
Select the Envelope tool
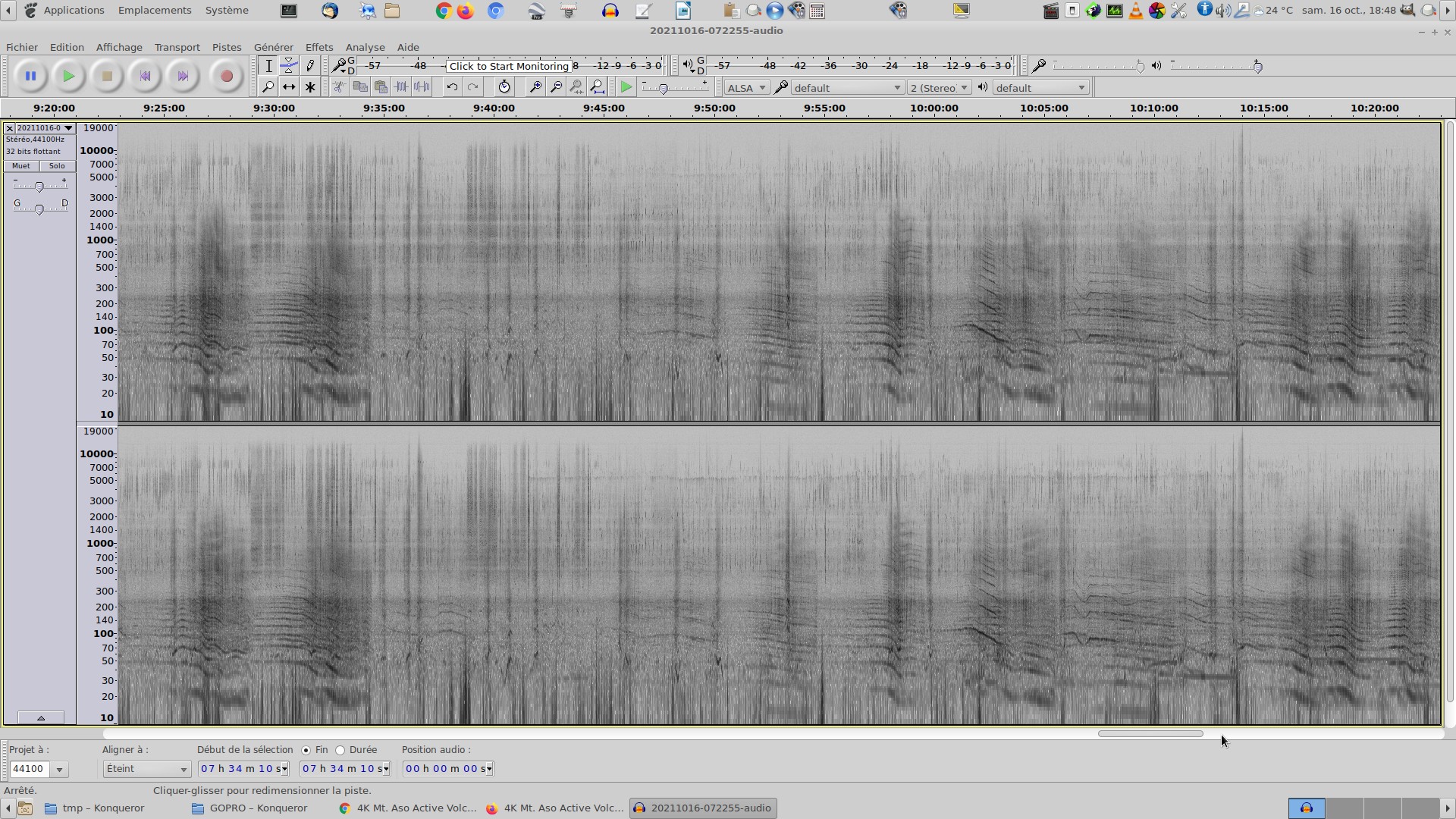[289, 66]
